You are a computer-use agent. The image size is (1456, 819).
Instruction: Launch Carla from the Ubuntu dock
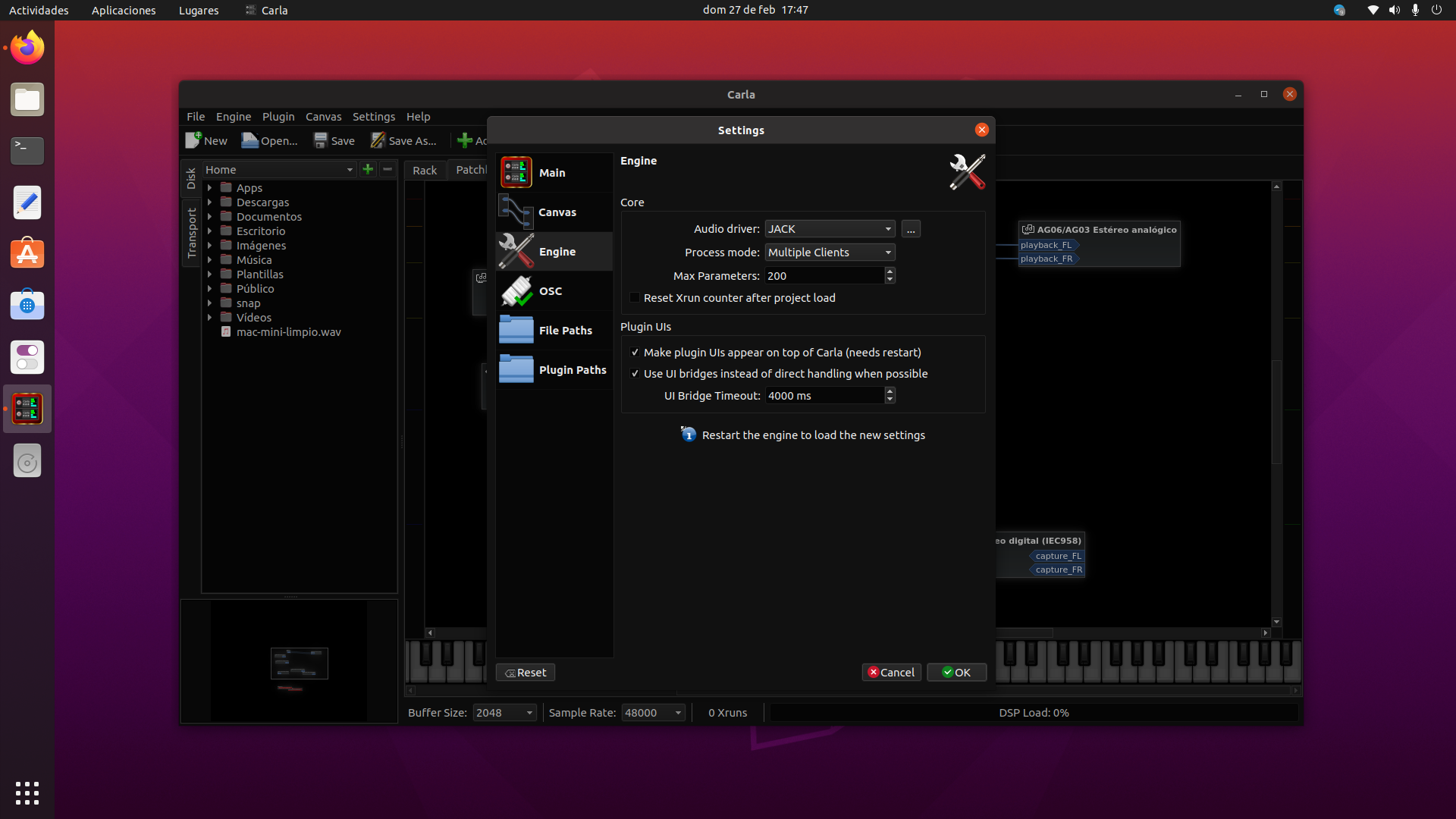(x=27, y=409)
